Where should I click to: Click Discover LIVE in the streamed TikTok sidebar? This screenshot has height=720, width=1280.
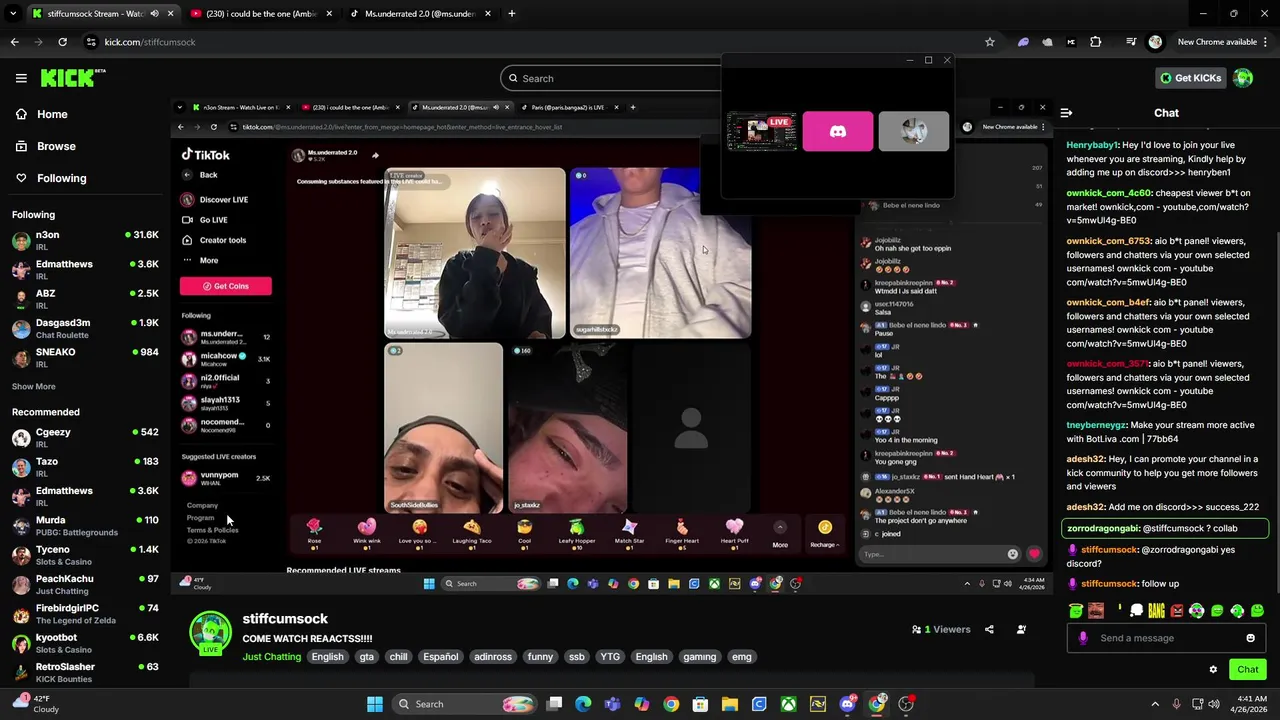[215, 200]
